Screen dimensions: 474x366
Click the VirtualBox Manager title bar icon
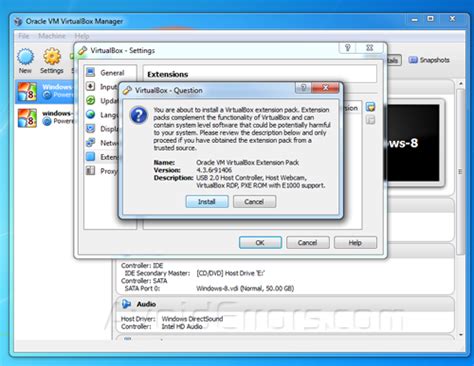(19, 22)
